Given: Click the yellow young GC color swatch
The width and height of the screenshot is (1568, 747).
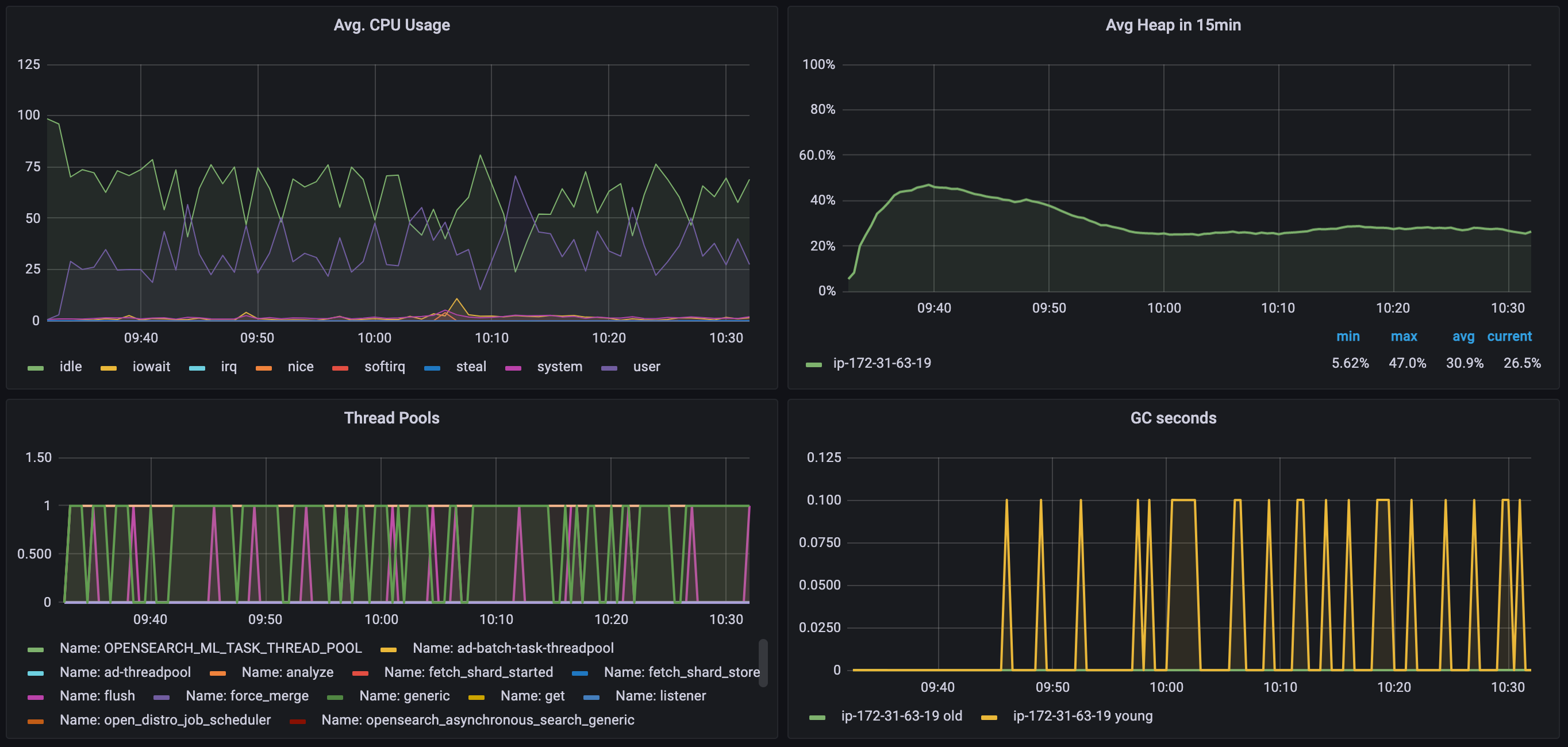Looking at the screenshot, I should tap(989, 718).
